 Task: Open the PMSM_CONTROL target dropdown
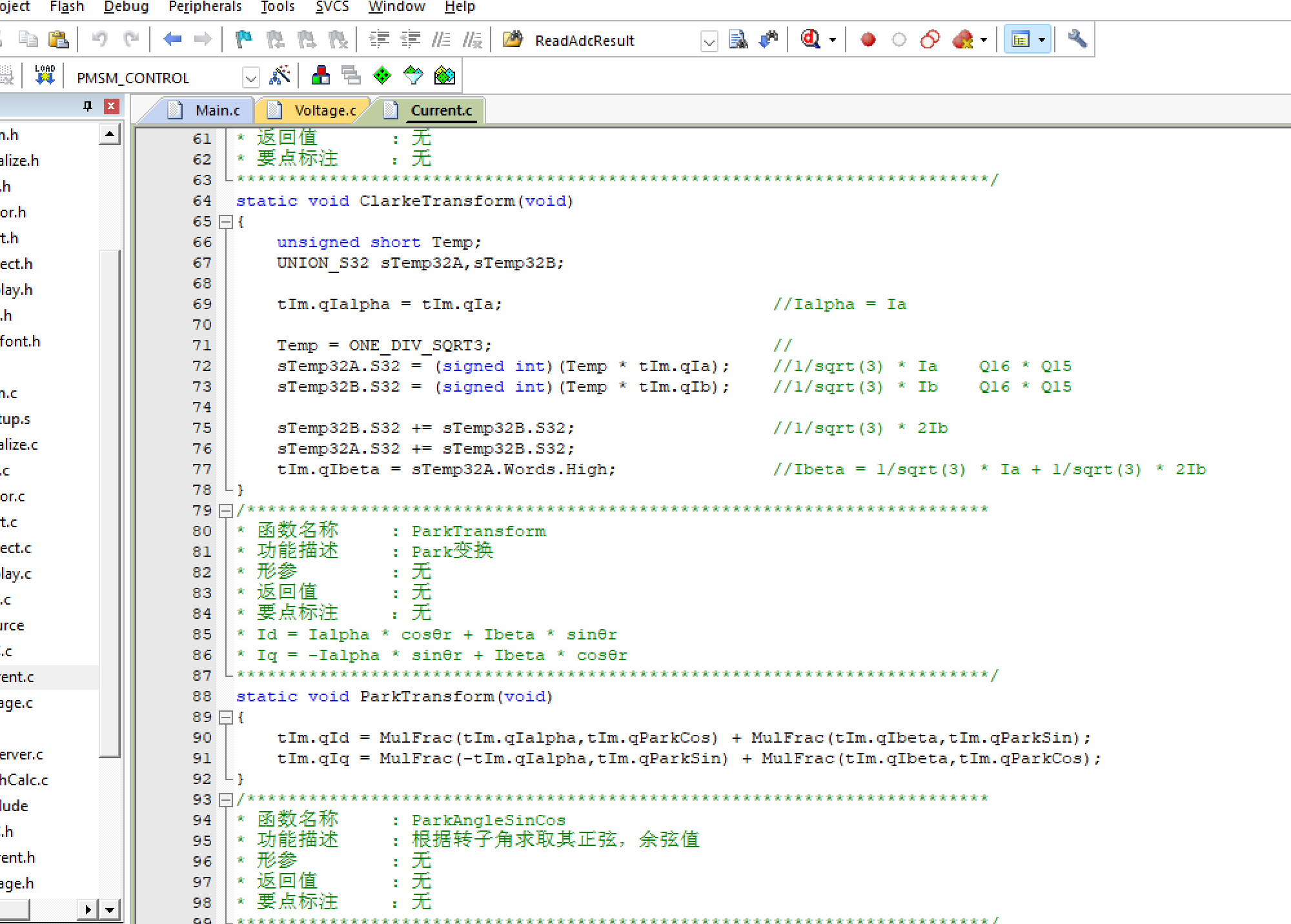point(250,79)
